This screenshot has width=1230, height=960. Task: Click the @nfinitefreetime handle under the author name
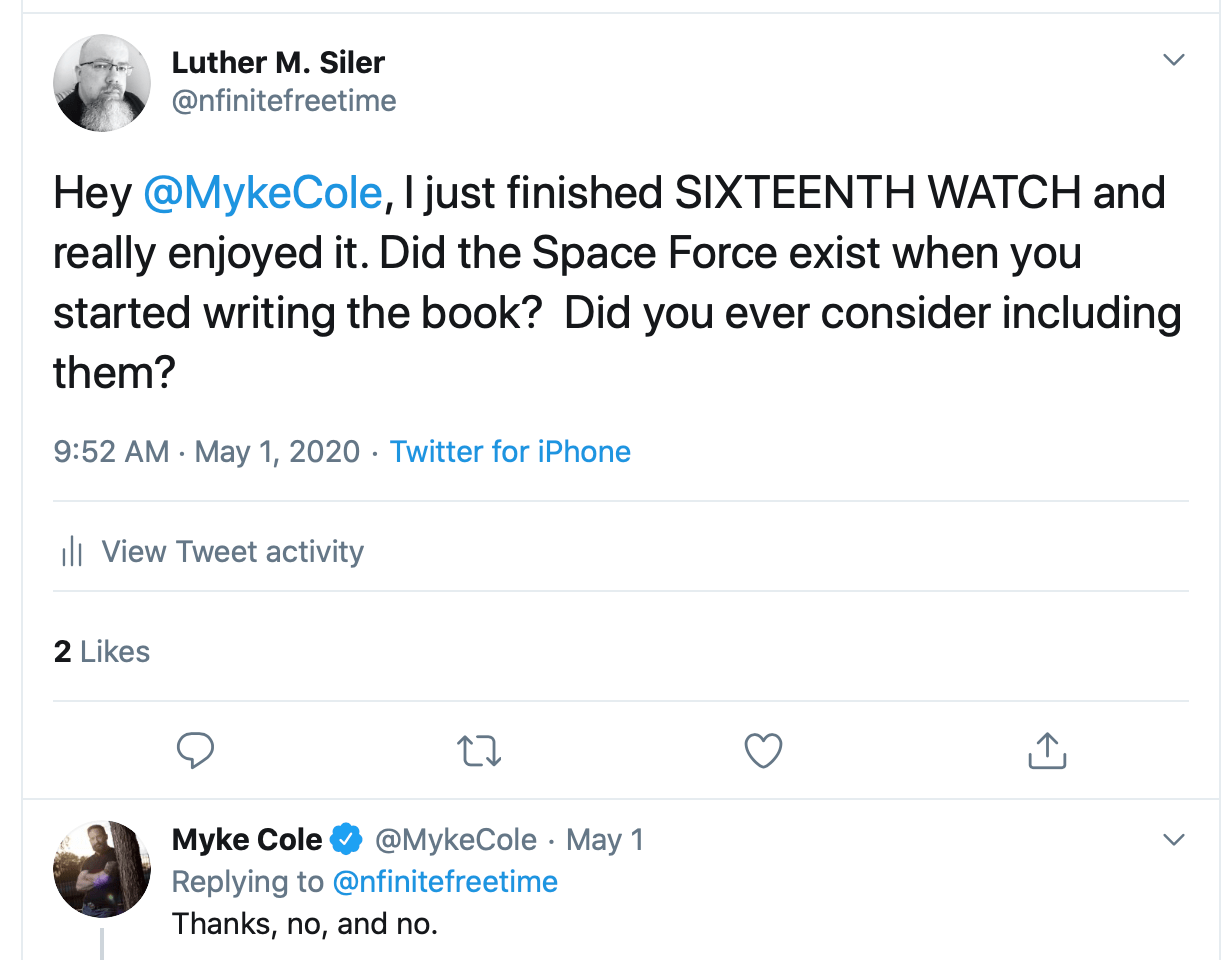click(284, 101)
